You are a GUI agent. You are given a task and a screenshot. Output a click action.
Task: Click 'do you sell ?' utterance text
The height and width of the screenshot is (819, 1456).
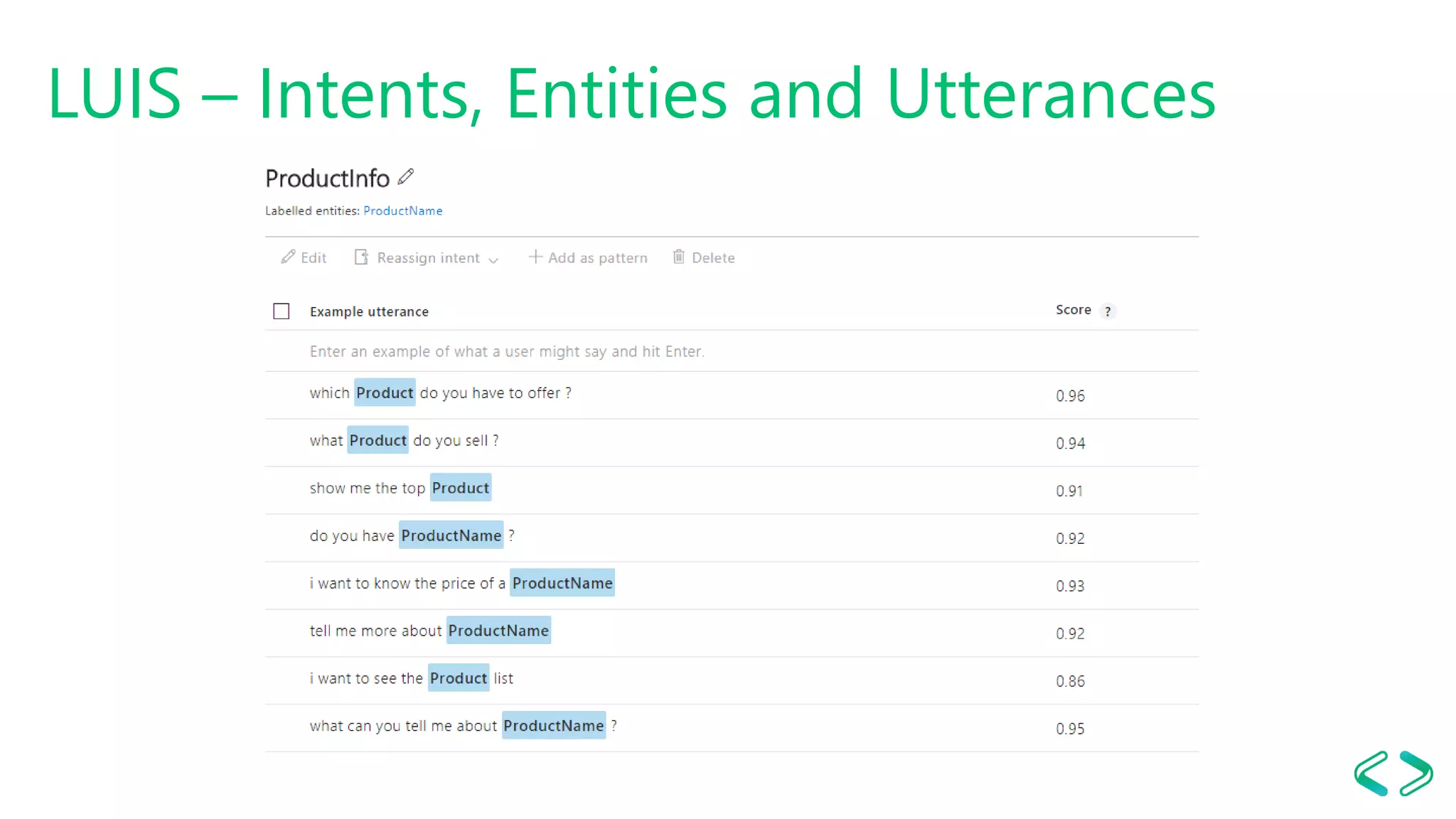(x=456, y=441)
